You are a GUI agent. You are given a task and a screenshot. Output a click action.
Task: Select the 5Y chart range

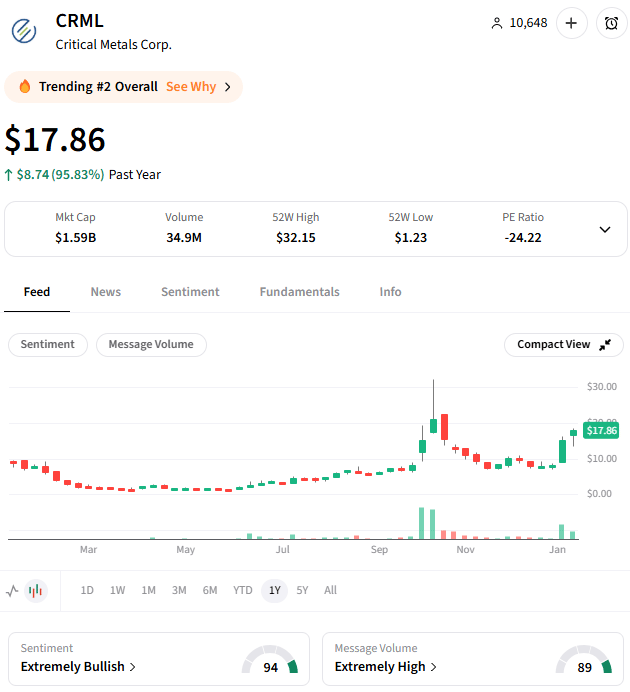point(302,590)
